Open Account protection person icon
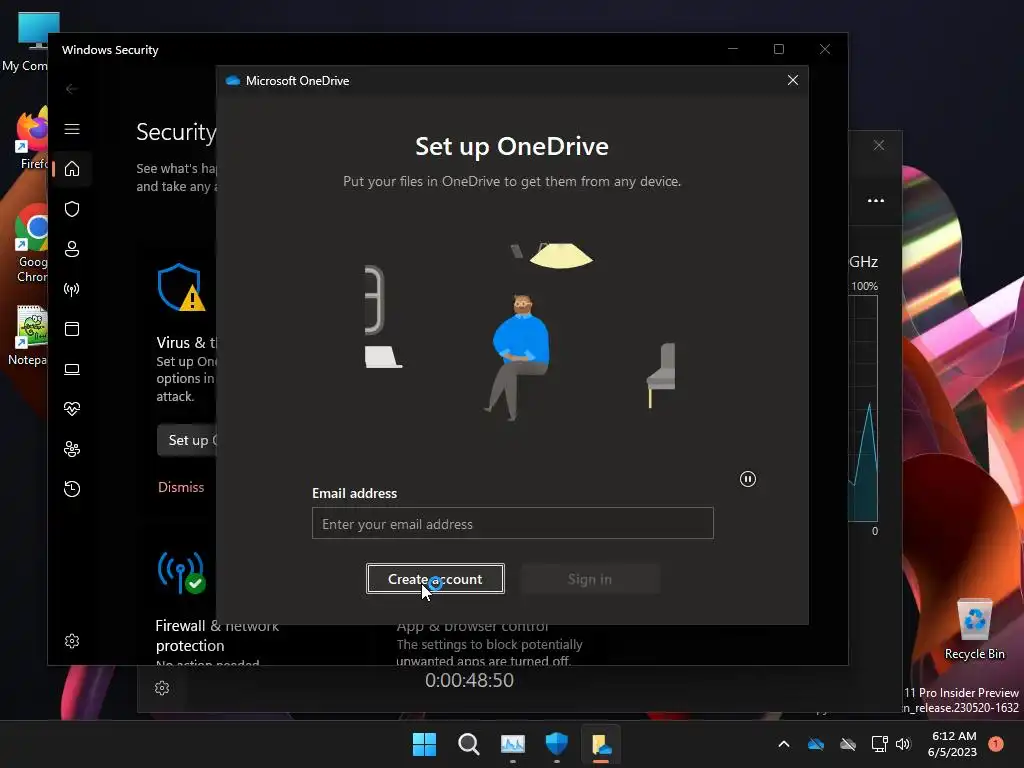Image resolution: width=1024 pixels, height=768 pixels. point(72,249)
